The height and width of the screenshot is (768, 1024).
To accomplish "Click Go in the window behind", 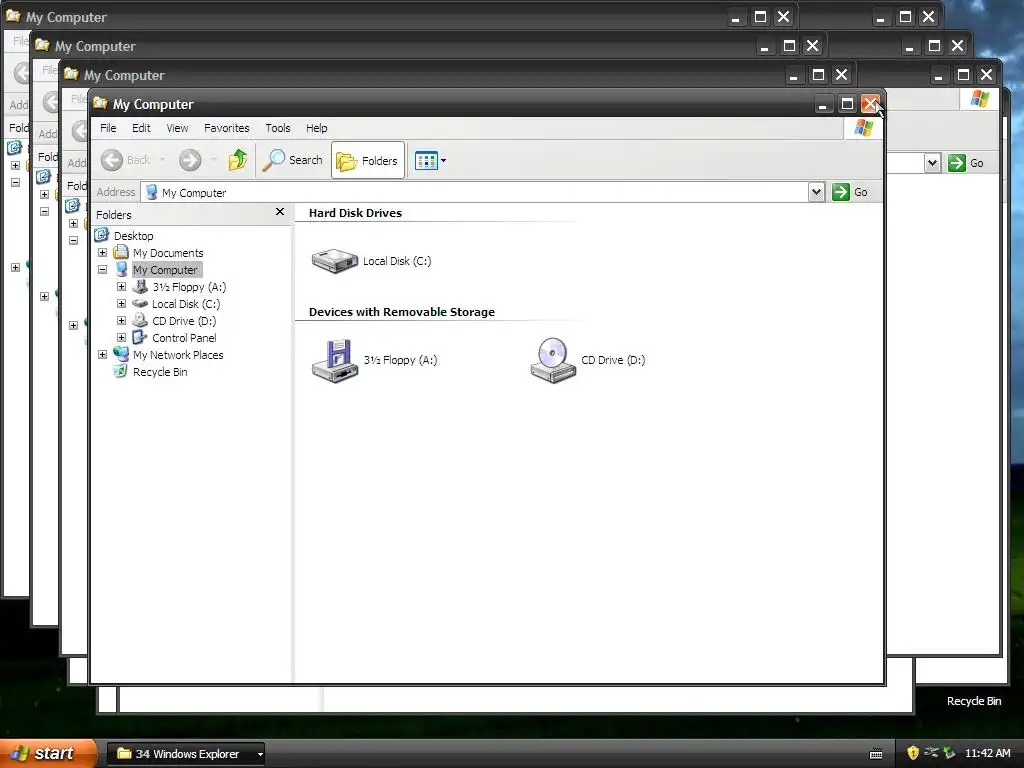I will 967,163.
